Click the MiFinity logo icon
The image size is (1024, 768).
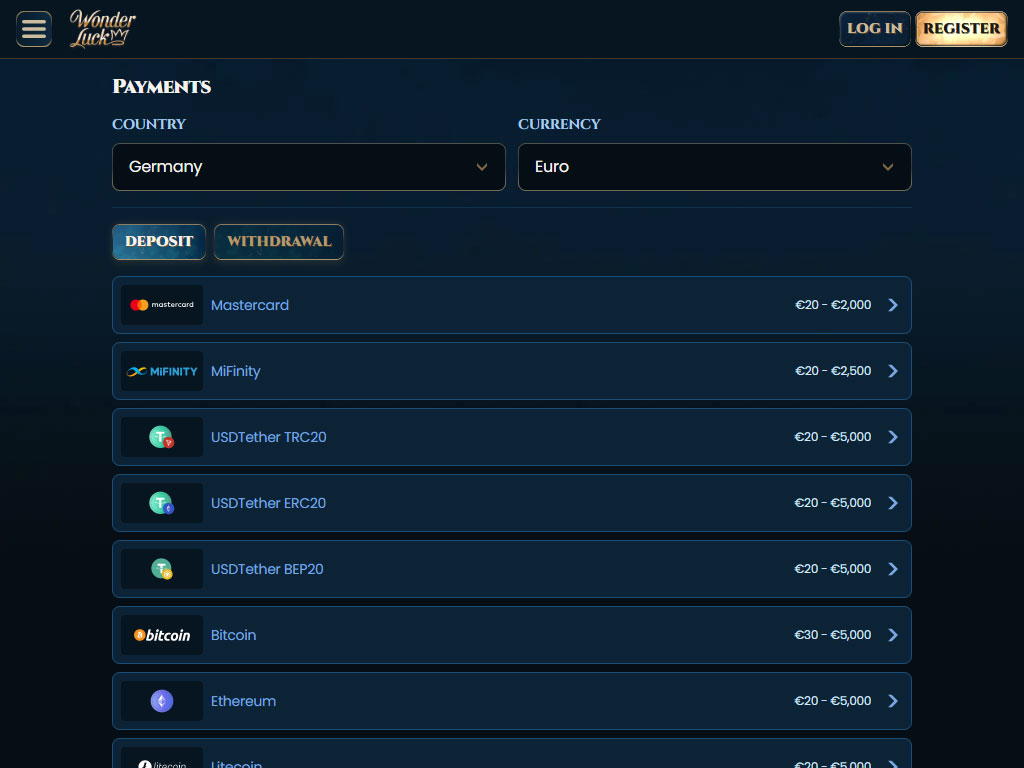tap(162, 371)
